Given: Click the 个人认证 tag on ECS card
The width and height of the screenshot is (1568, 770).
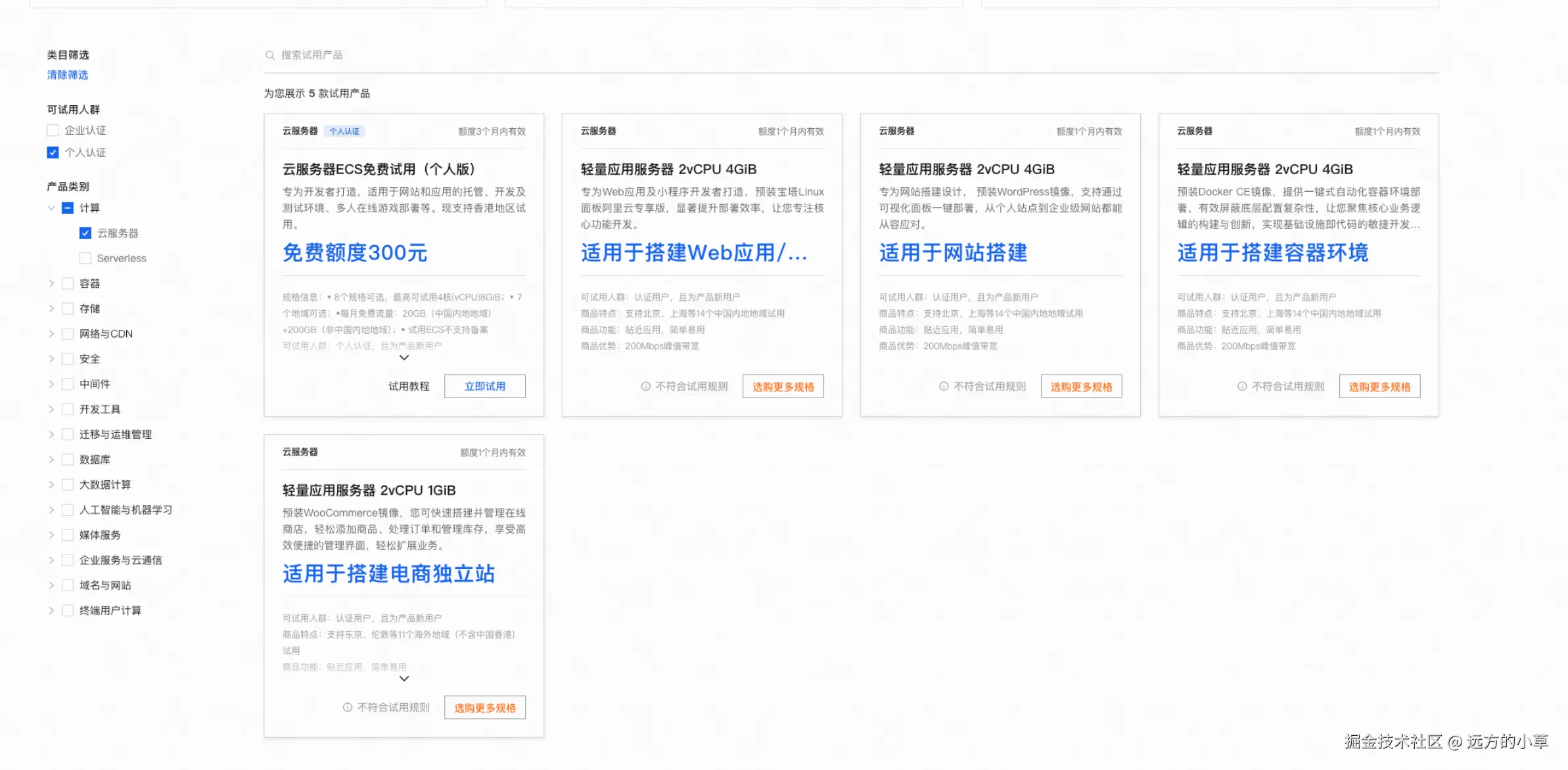Looking at the screenshot, I should [344, 131].
